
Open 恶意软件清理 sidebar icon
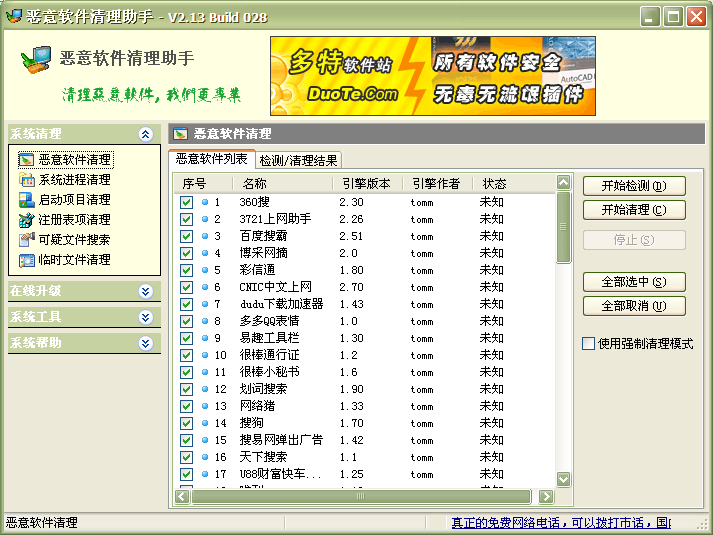(x=26, y=160)
